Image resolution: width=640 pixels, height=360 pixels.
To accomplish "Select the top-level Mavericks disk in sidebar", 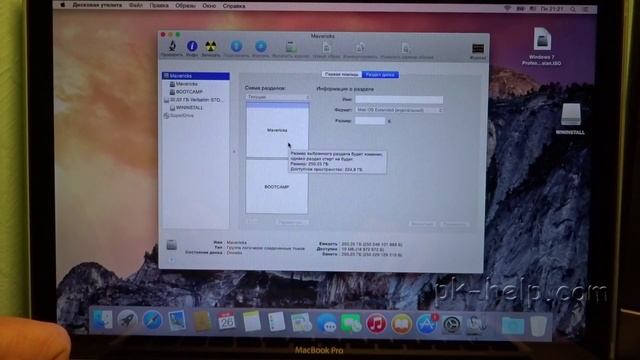I will 196,76.
